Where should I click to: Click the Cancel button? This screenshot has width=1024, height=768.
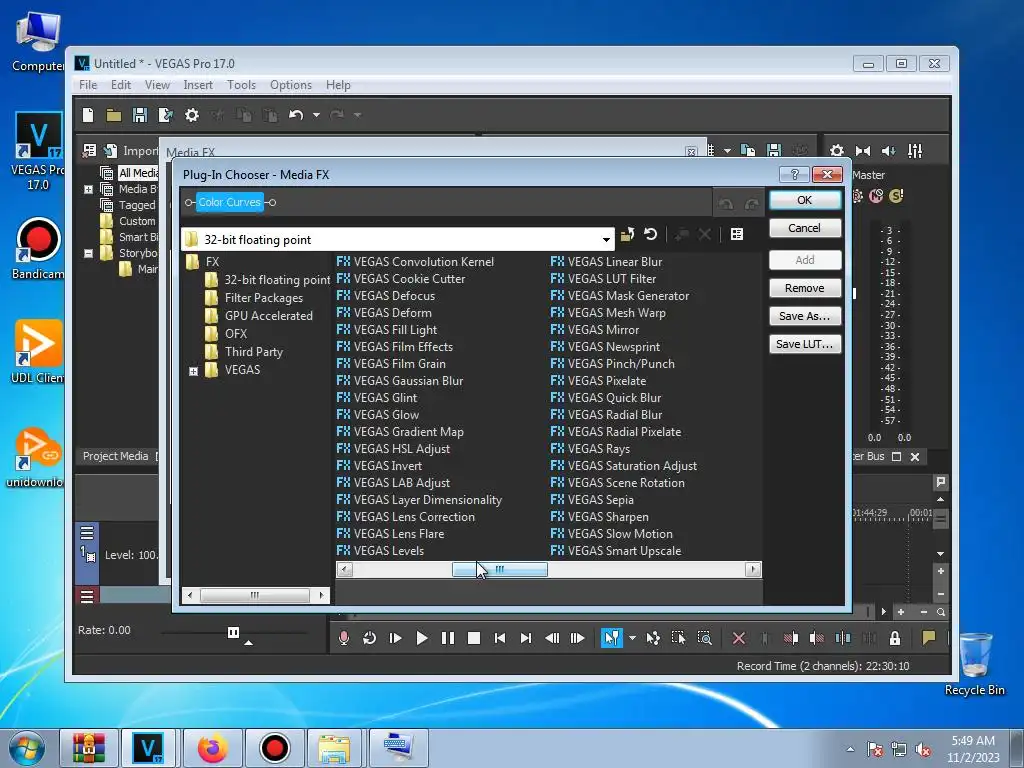(x=805, y=228)
